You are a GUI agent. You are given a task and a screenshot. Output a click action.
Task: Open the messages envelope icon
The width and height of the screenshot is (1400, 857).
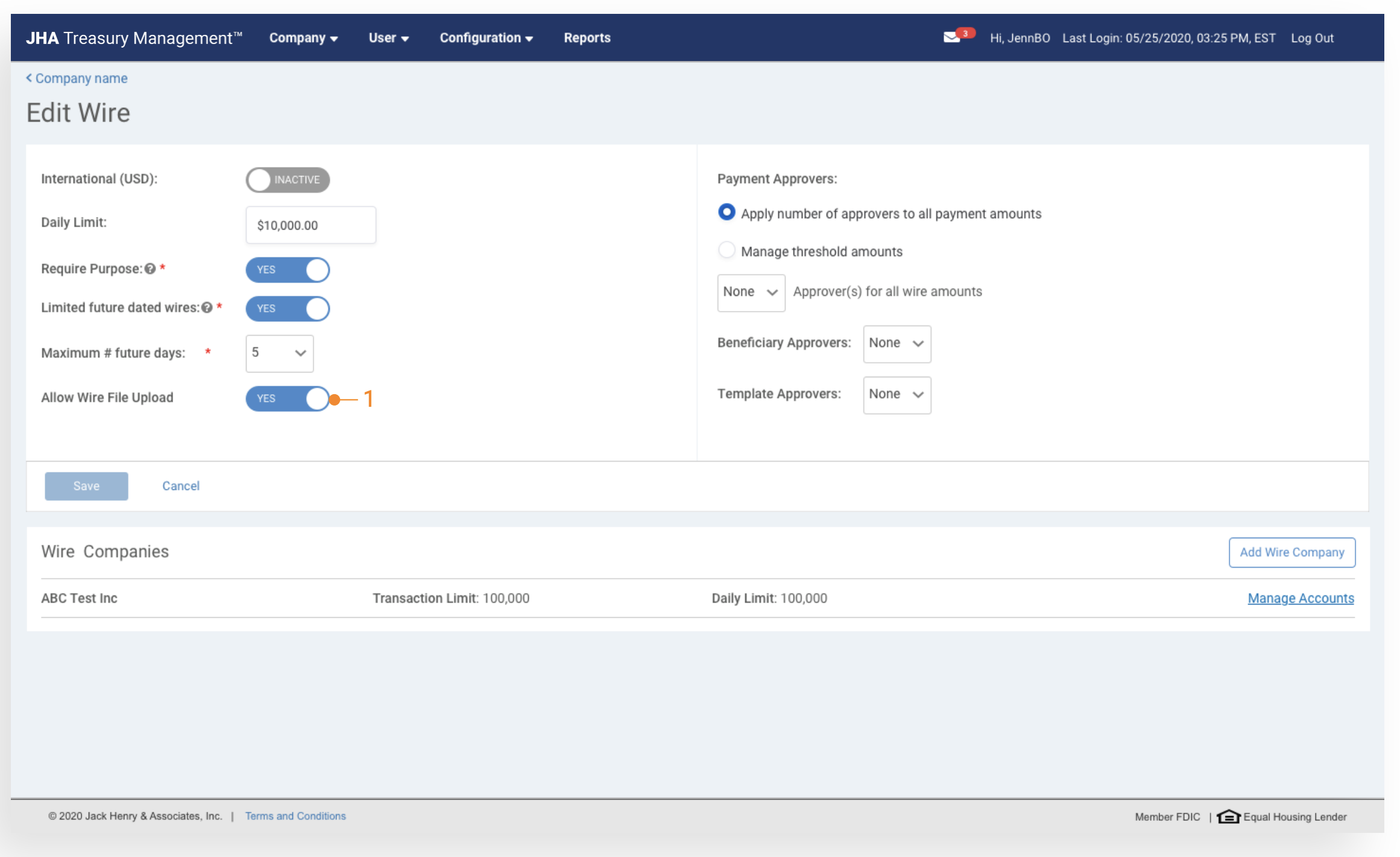pyautogui.click(x=951, y=37)
